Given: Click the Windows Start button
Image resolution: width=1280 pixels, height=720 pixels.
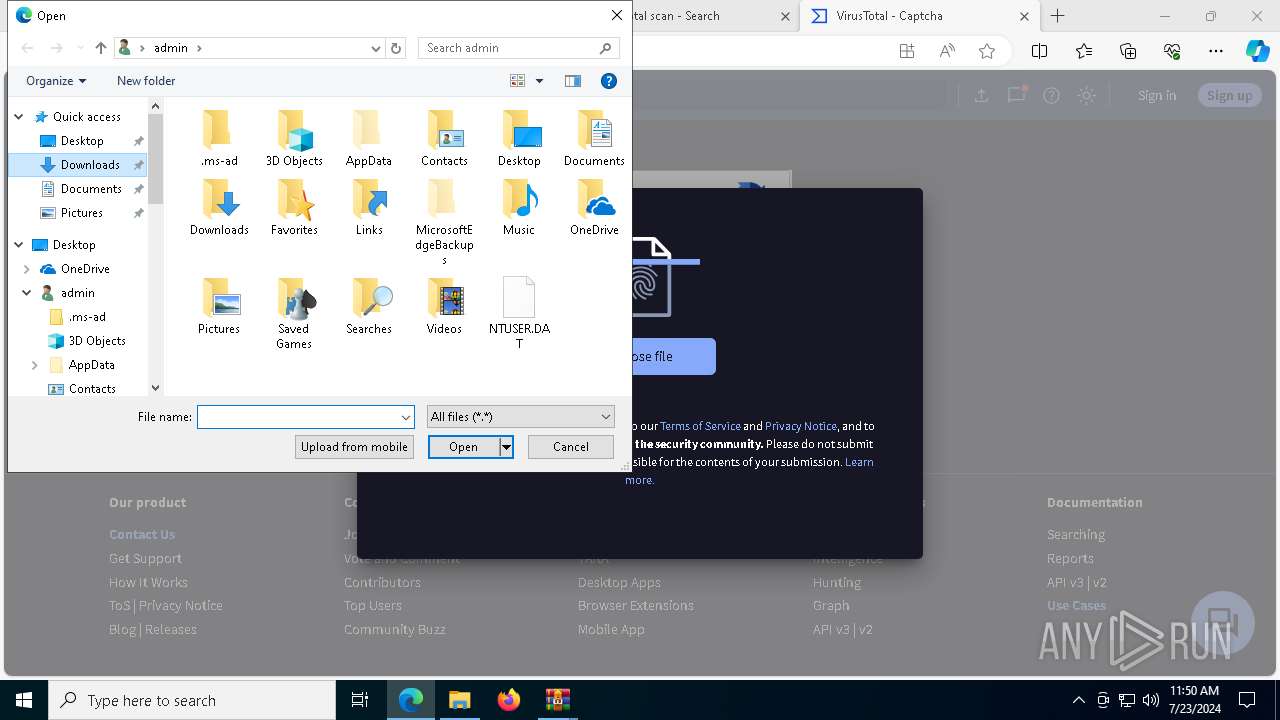Looking at the screenshot, I should pos(24,700).
